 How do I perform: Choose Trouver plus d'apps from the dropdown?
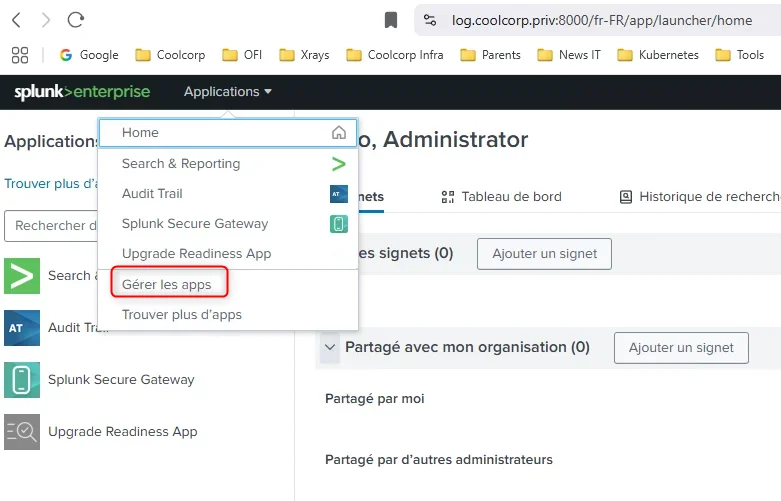pos(182,314)
